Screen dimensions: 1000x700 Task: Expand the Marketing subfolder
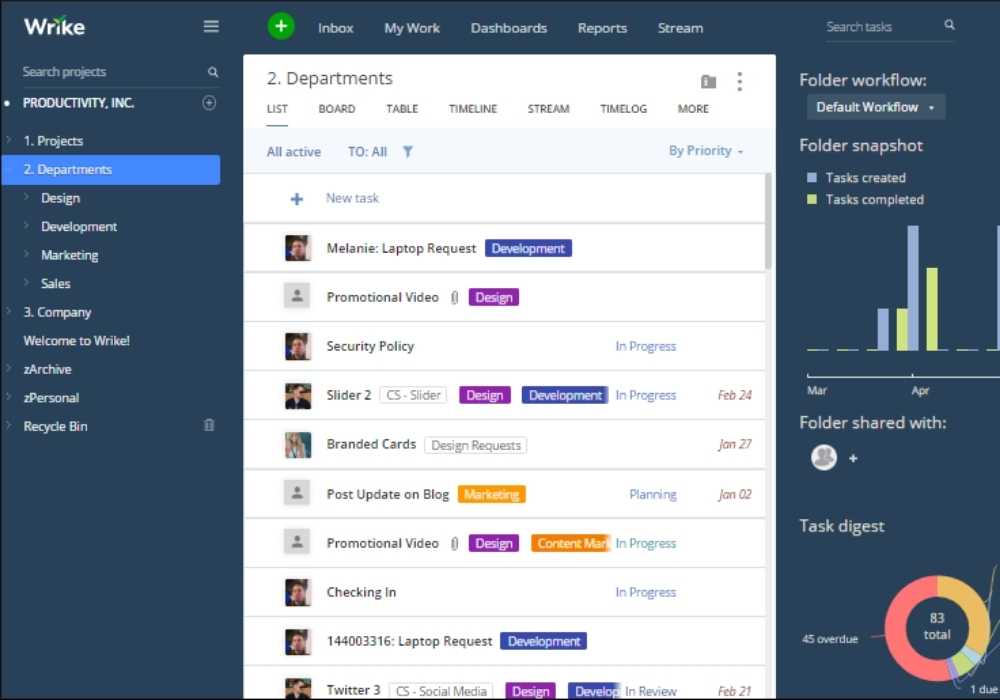click(26, 254)
